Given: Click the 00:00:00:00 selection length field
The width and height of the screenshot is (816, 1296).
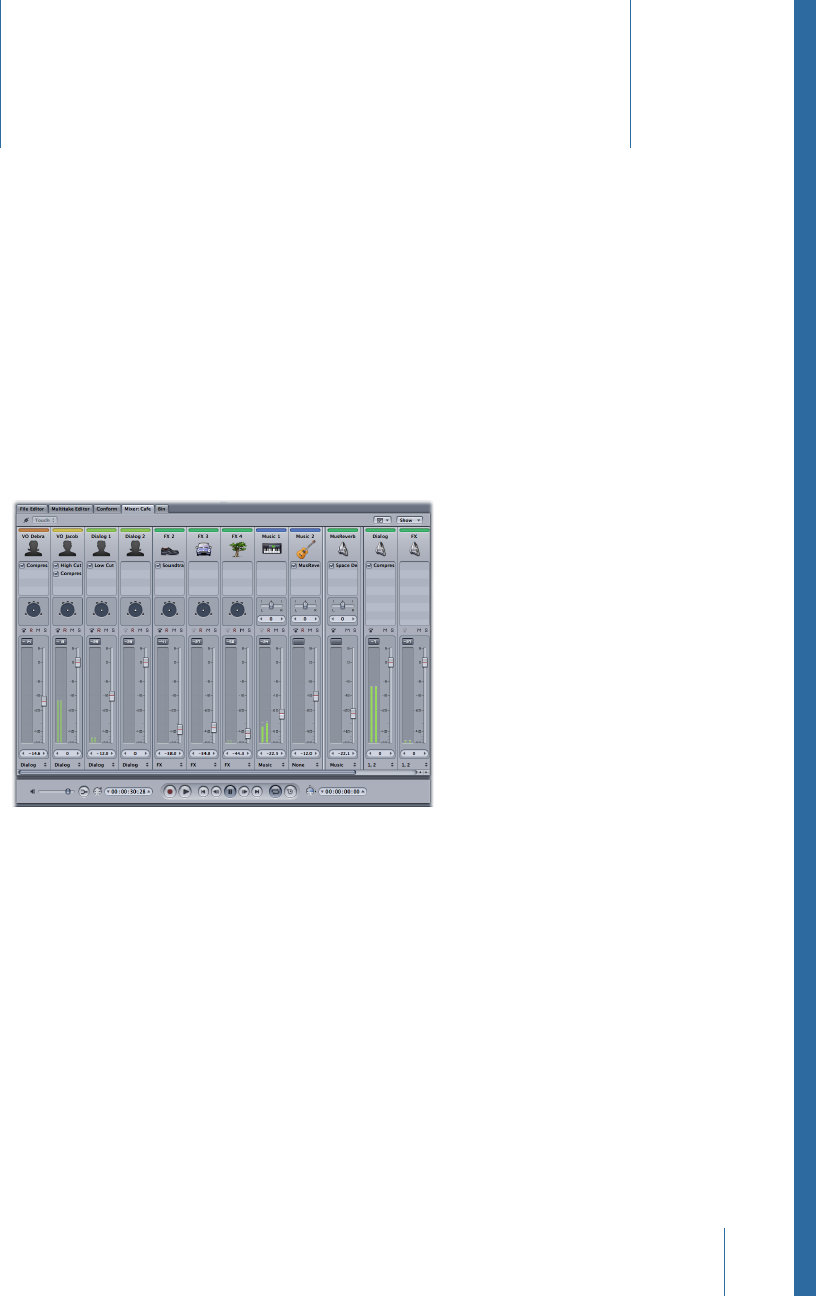Looking at the screenshot, I should (342, 790).
